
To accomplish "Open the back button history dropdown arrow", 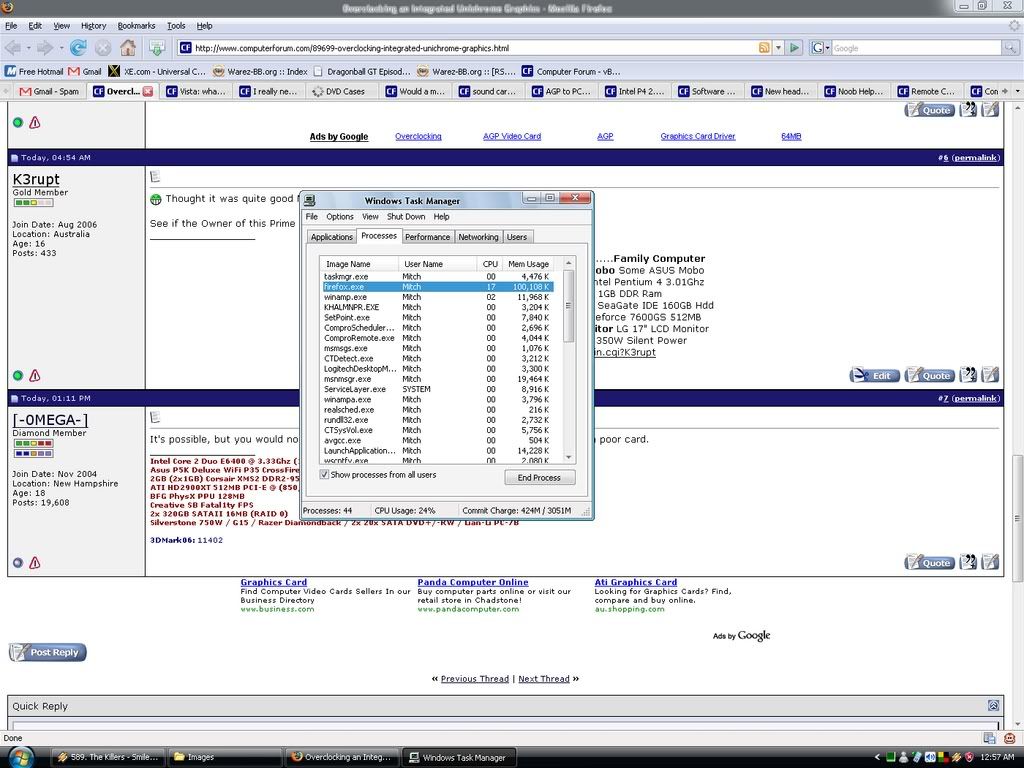I will pyautogui.click(x=28, y=48).
